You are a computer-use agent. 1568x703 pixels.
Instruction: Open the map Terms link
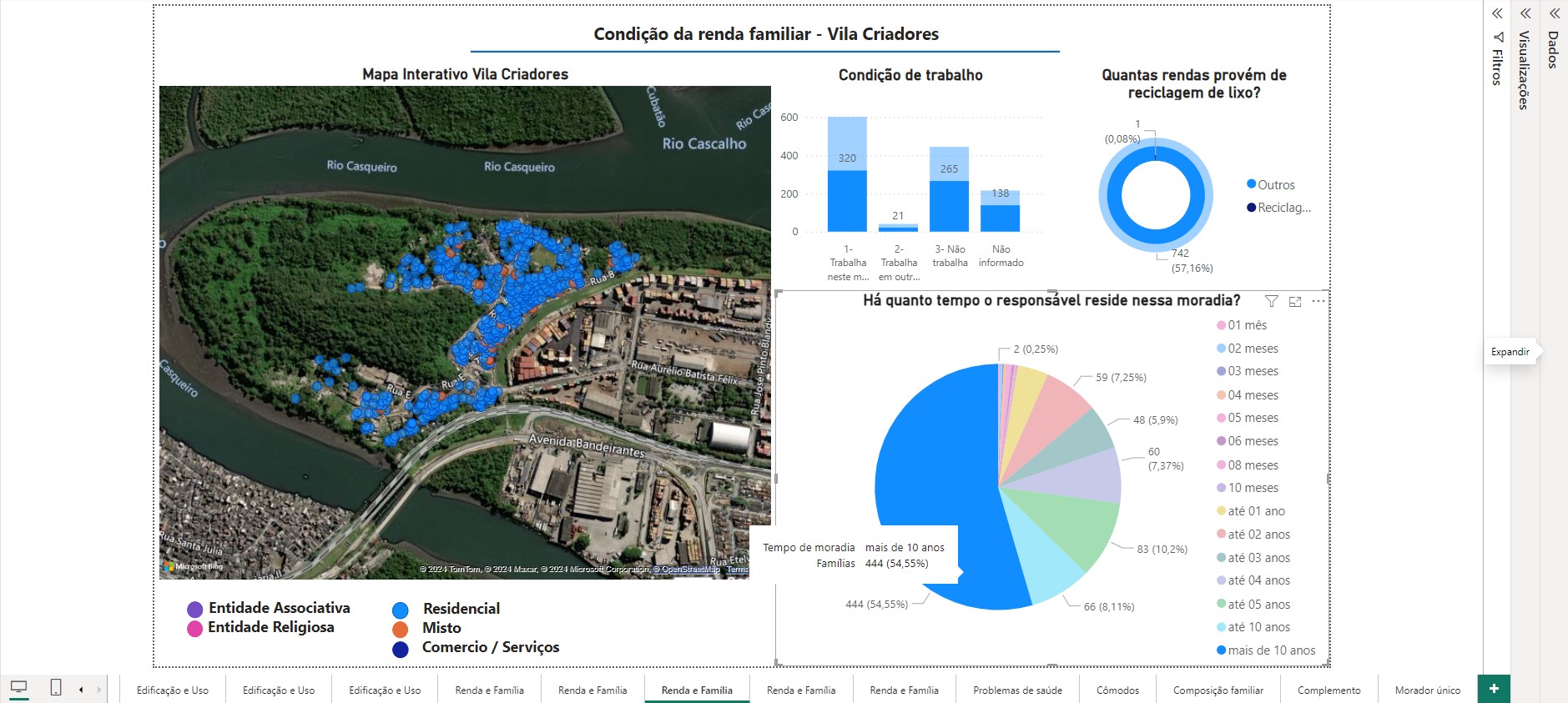pyautogui.click(x=738, y=570)
